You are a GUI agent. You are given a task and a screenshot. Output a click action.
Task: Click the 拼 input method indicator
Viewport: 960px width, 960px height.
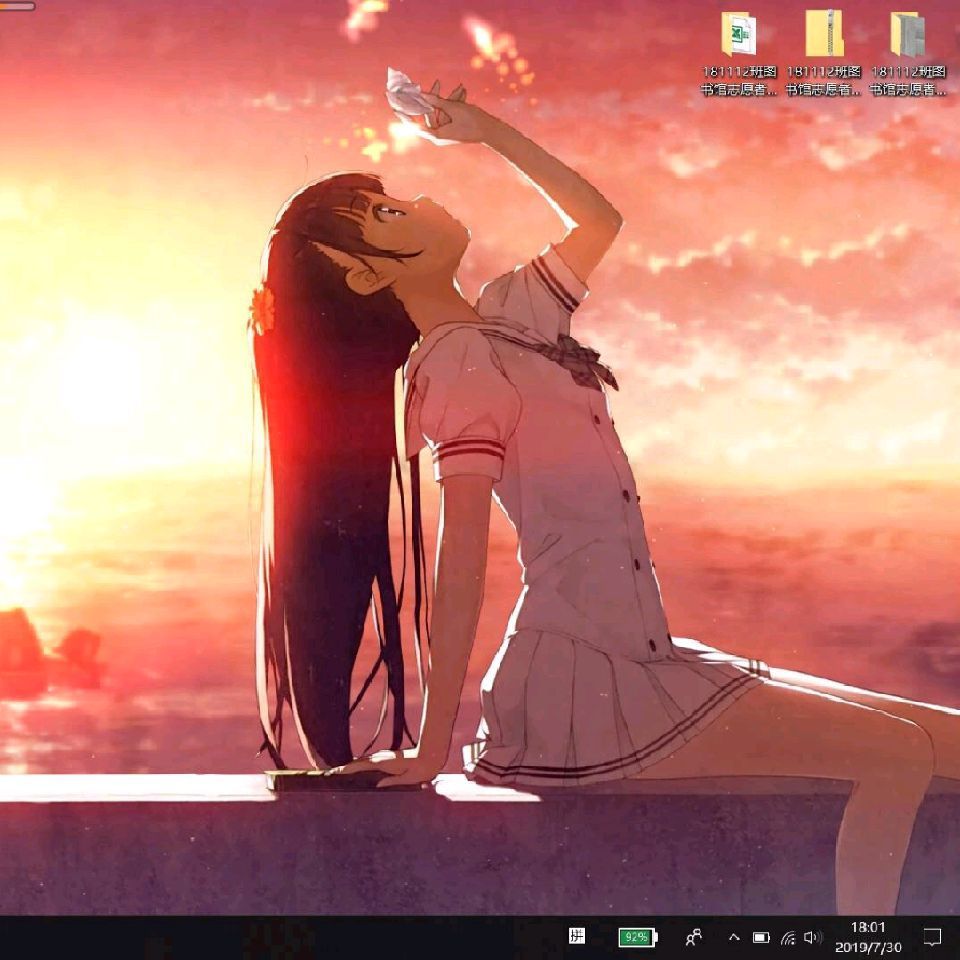pos(576,936)
